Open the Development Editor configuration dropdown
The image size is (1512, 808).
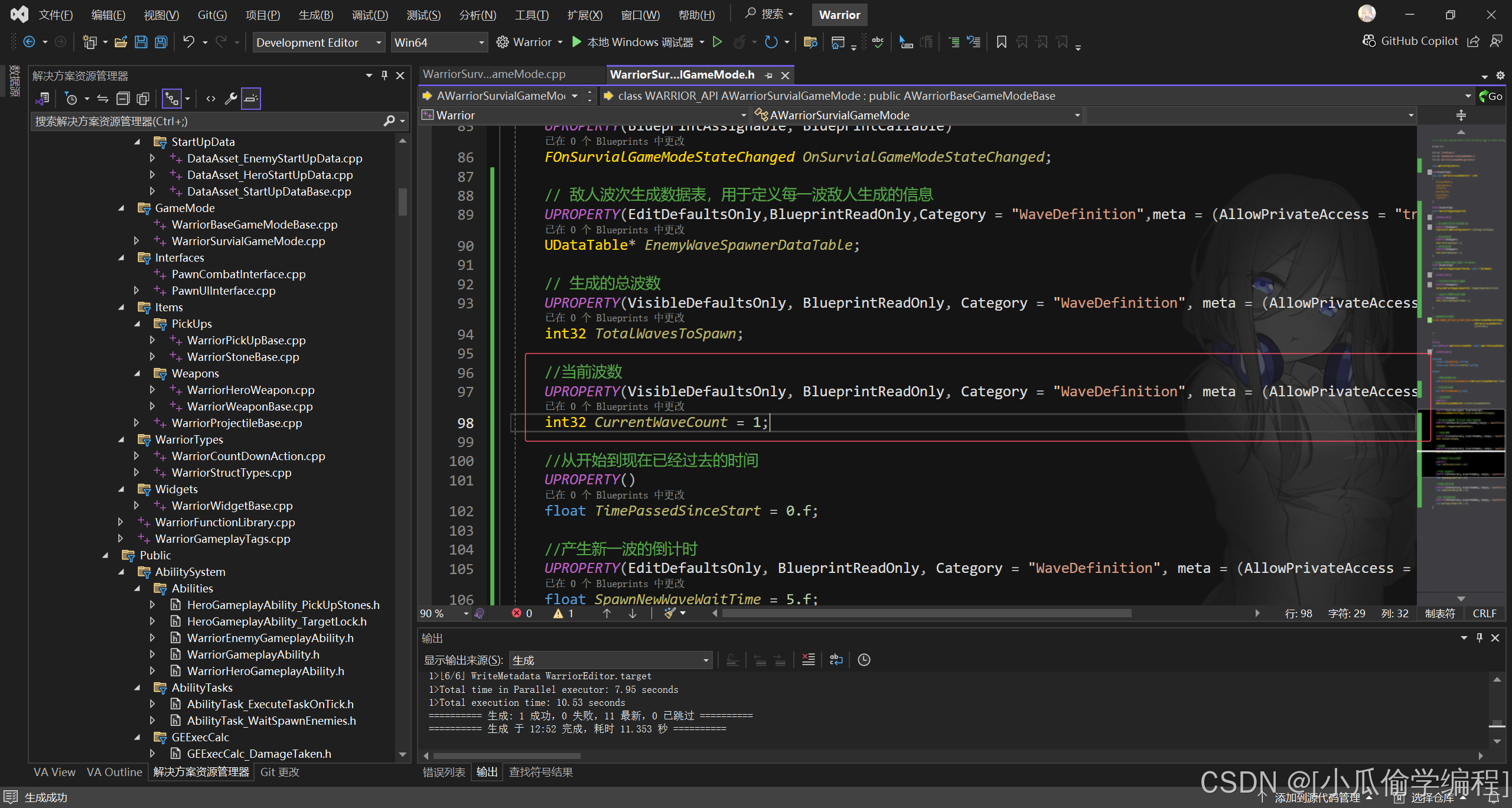tap(318, 43)
